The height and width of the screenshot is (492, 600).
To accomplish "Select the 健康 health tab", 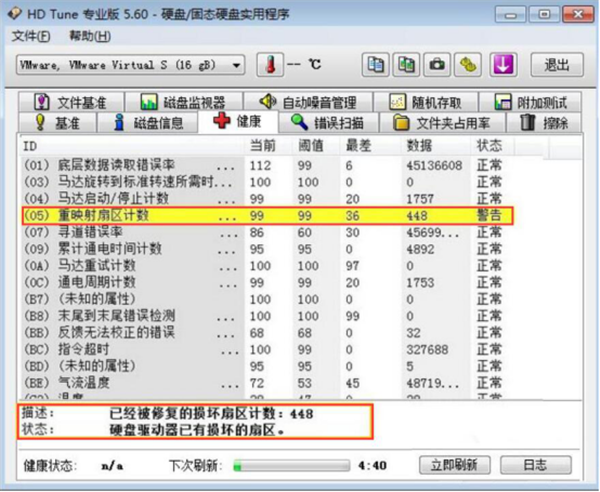I will tap(238, 122).
